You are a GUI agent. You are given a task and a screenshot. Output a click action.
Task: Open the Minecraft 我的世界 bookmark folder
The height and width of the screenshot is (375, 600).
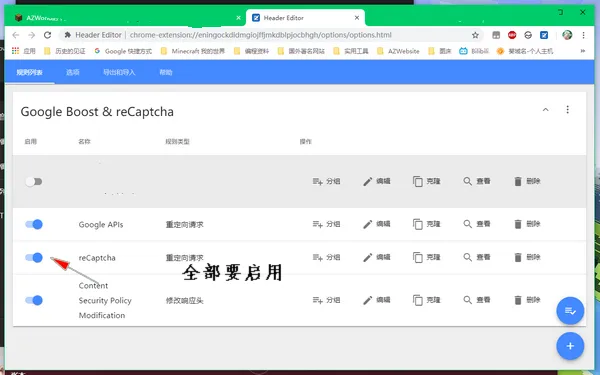[x=193, y=51]
